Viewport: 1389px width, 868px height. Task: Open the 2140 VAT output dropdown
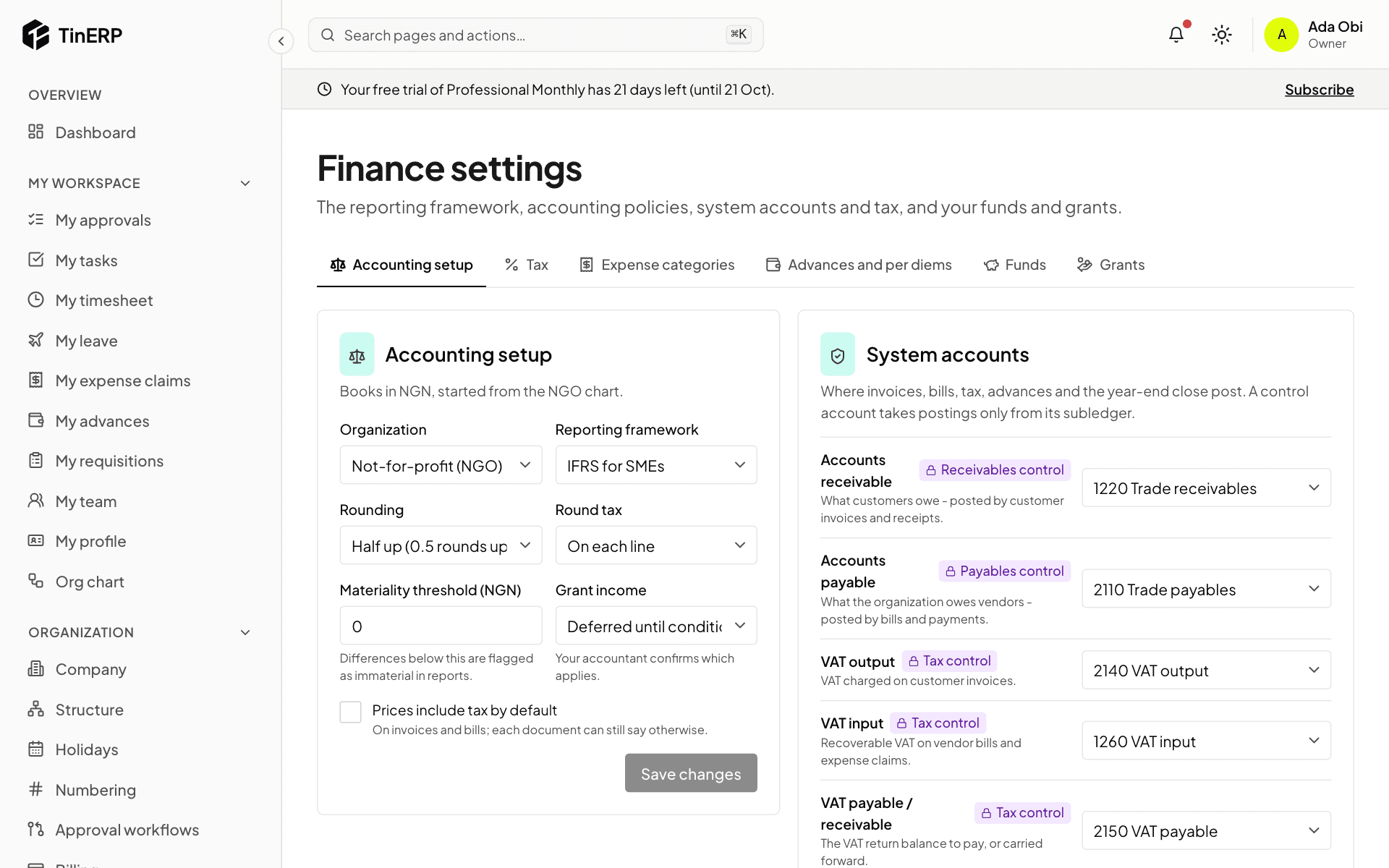pyautogui.click(x=1206, y=670)
